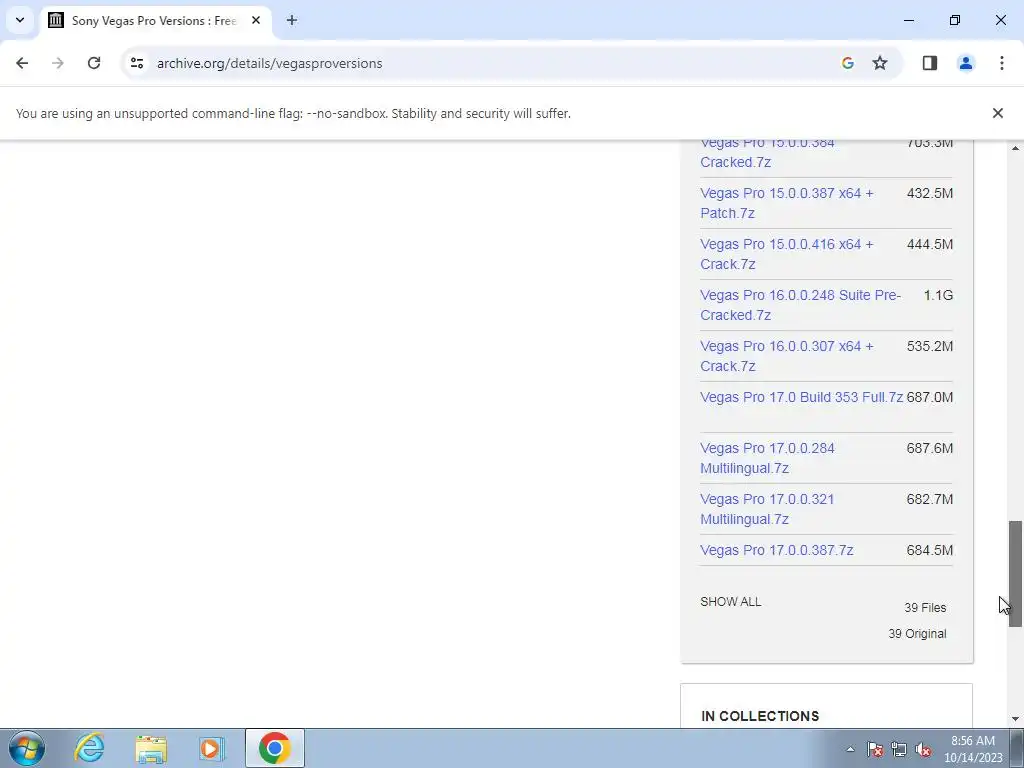
Task: Restore down the Chrome window
Action: coord(954,20)
